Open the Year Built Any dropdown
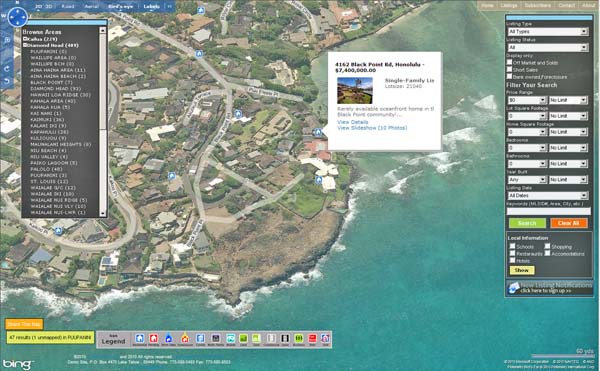 click(527, 179)
